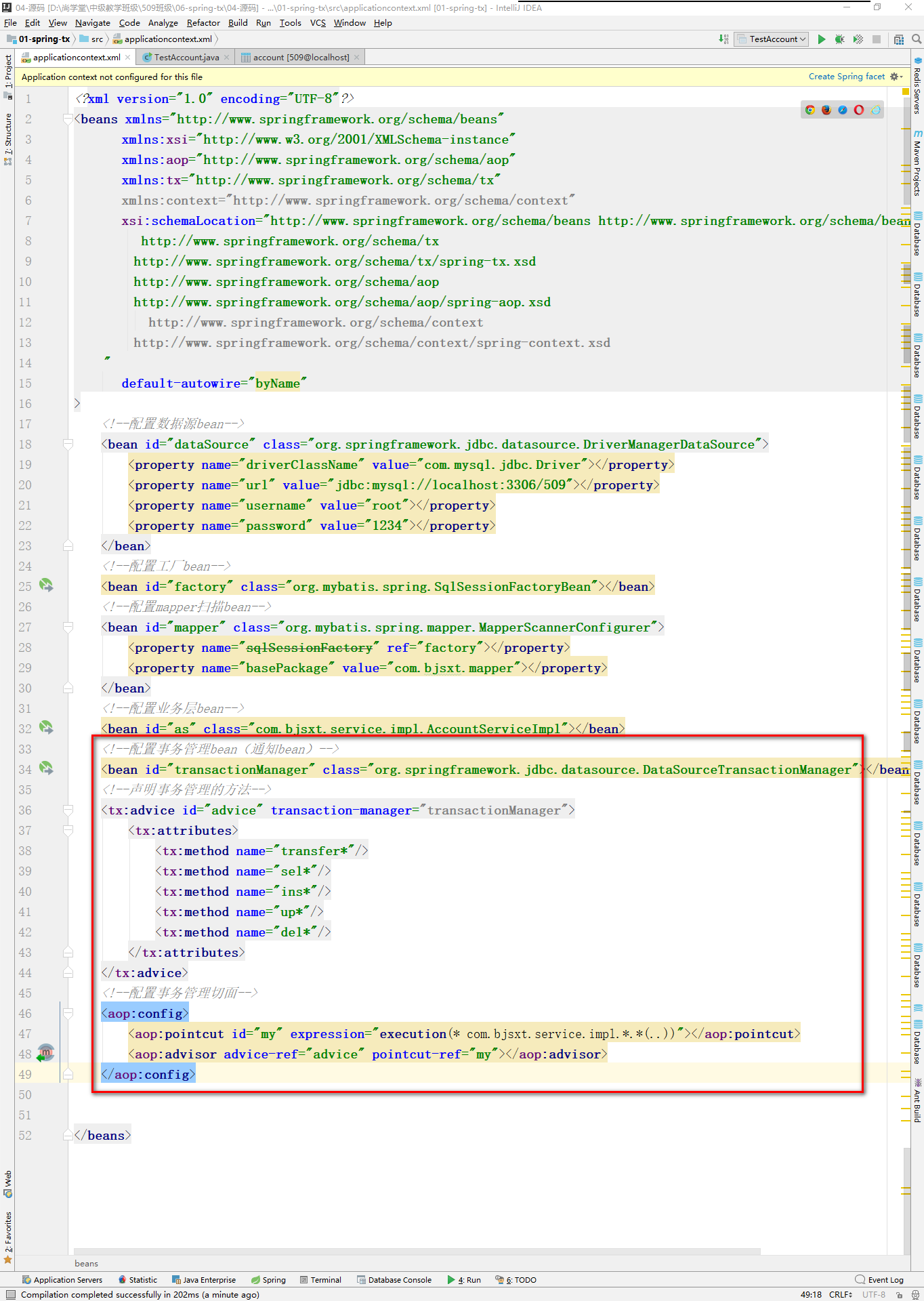Open the Event Log panel

(879, 1280)
